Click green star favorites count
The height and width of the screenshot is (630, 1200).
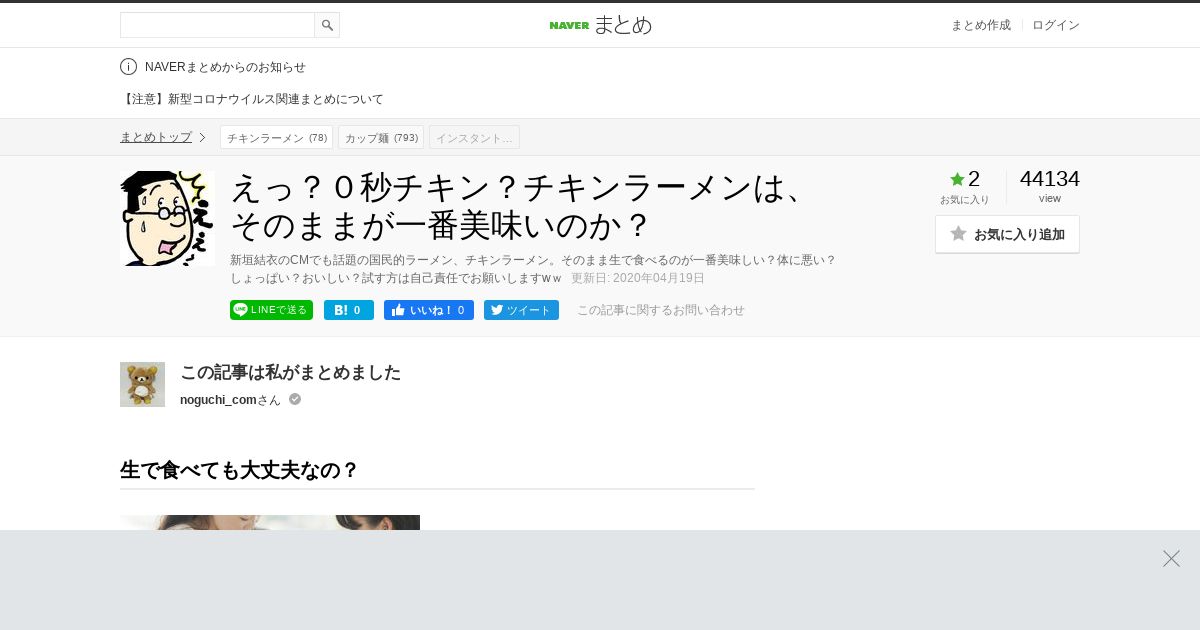pyautogui.click(x=965, y=179)
